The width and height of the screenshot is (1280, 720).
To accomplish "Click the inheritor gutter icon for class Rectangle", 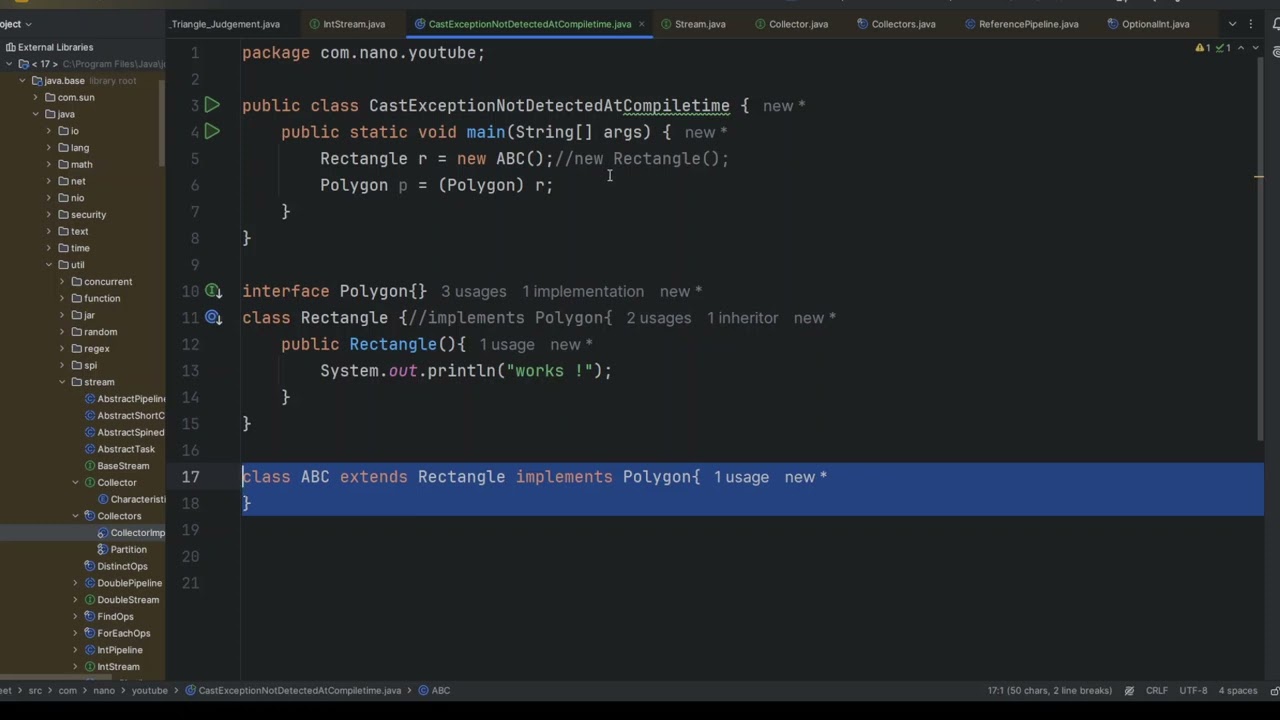I will (213, 317).
